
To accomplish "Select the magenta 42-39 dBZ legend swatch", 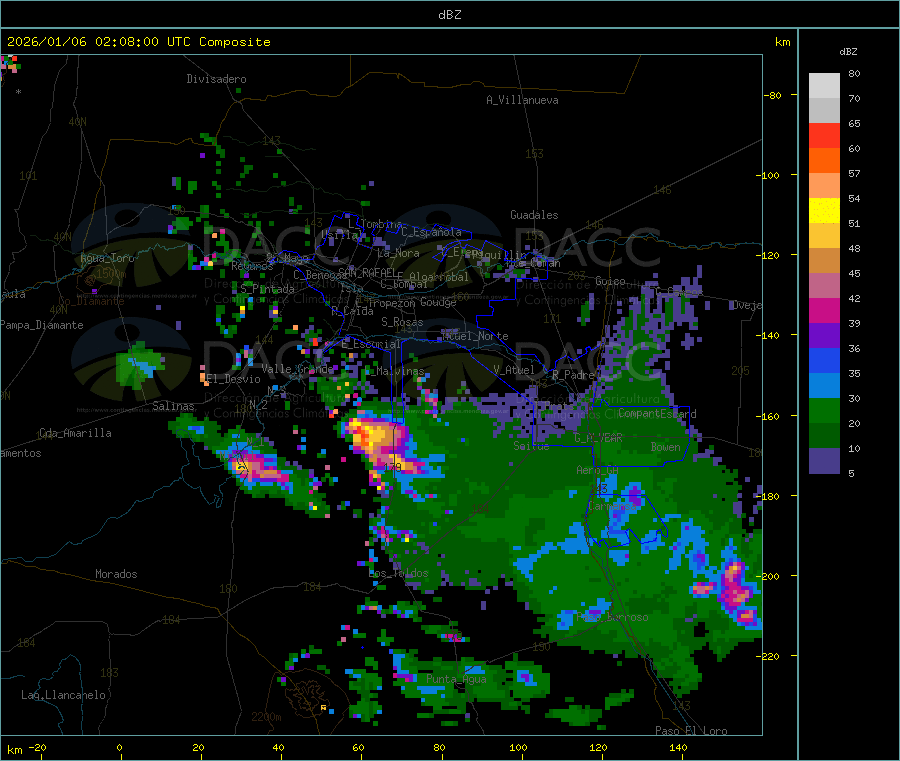I will [x=824, y=310].
